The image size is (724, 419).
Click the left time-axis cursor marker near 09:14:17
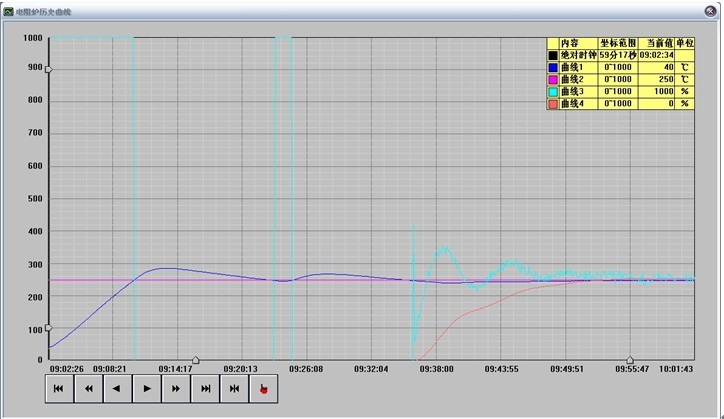[196, 360]
